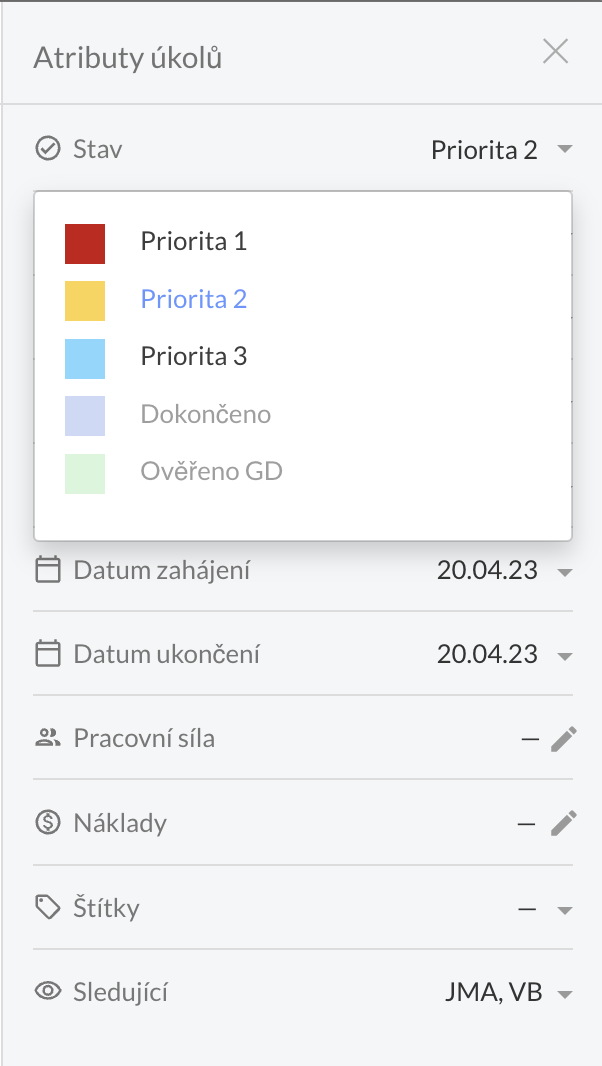This screenshot has height=1066, width=602.
Task: Click the Sledující eye icon
Action: 47,992
